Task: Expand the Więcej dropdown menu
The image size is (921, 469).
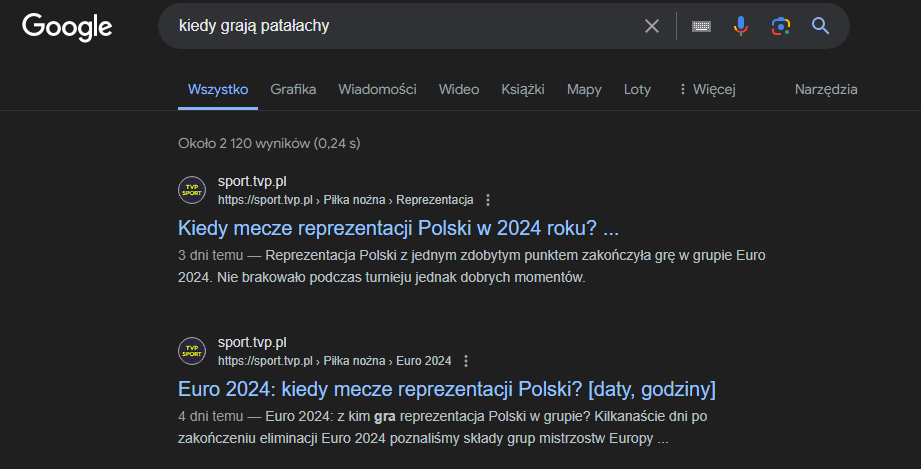Action: 707,89
